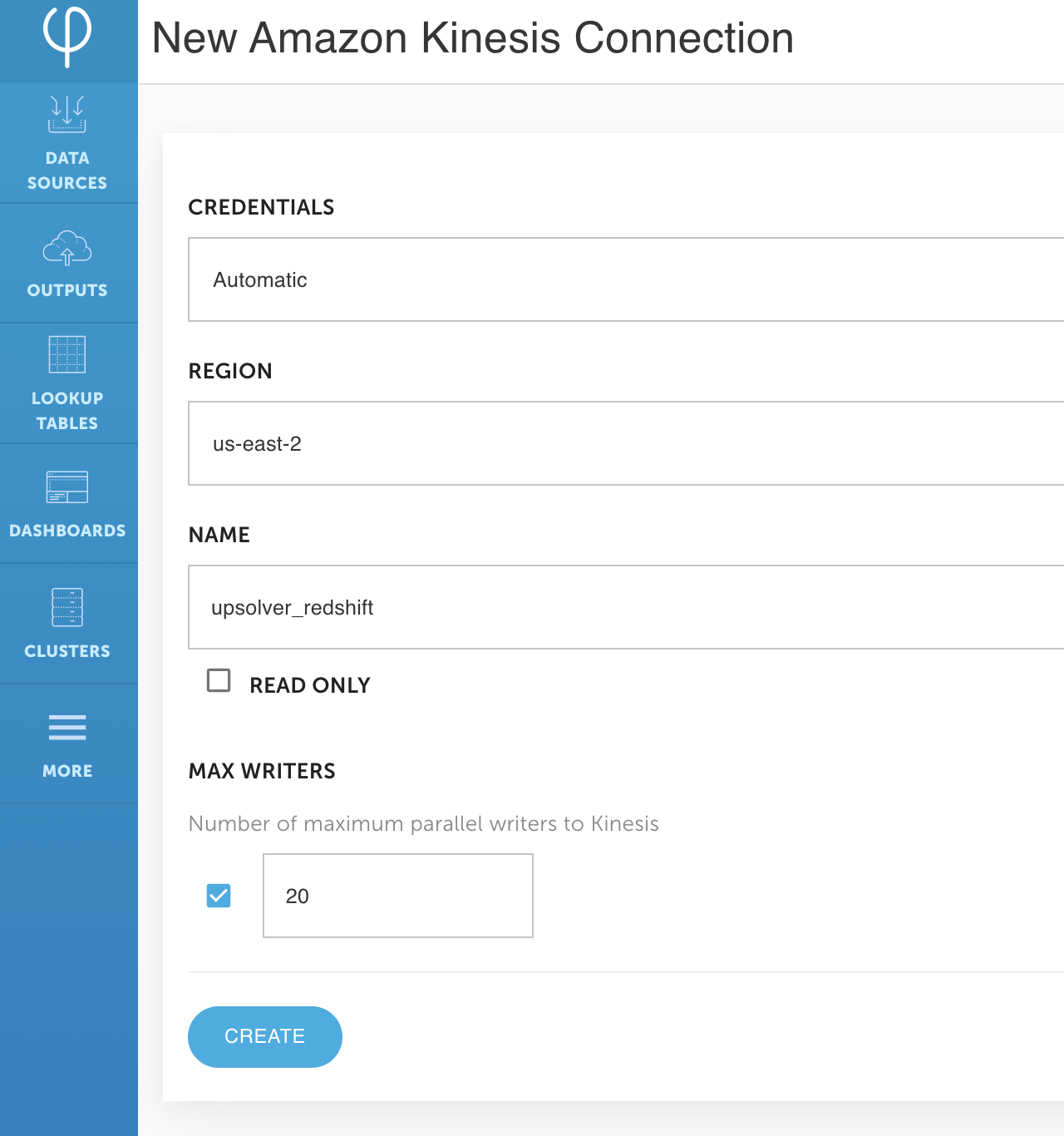Select the Outputs menu label

click(x=67, y=290)
